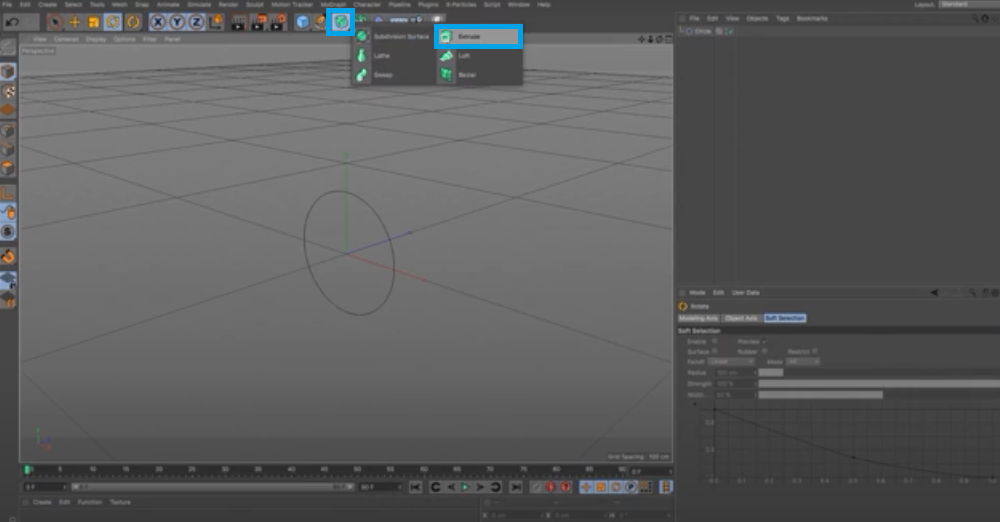Open the MoGraph menu
1000x522 pixels.
[x=333, y=4]
